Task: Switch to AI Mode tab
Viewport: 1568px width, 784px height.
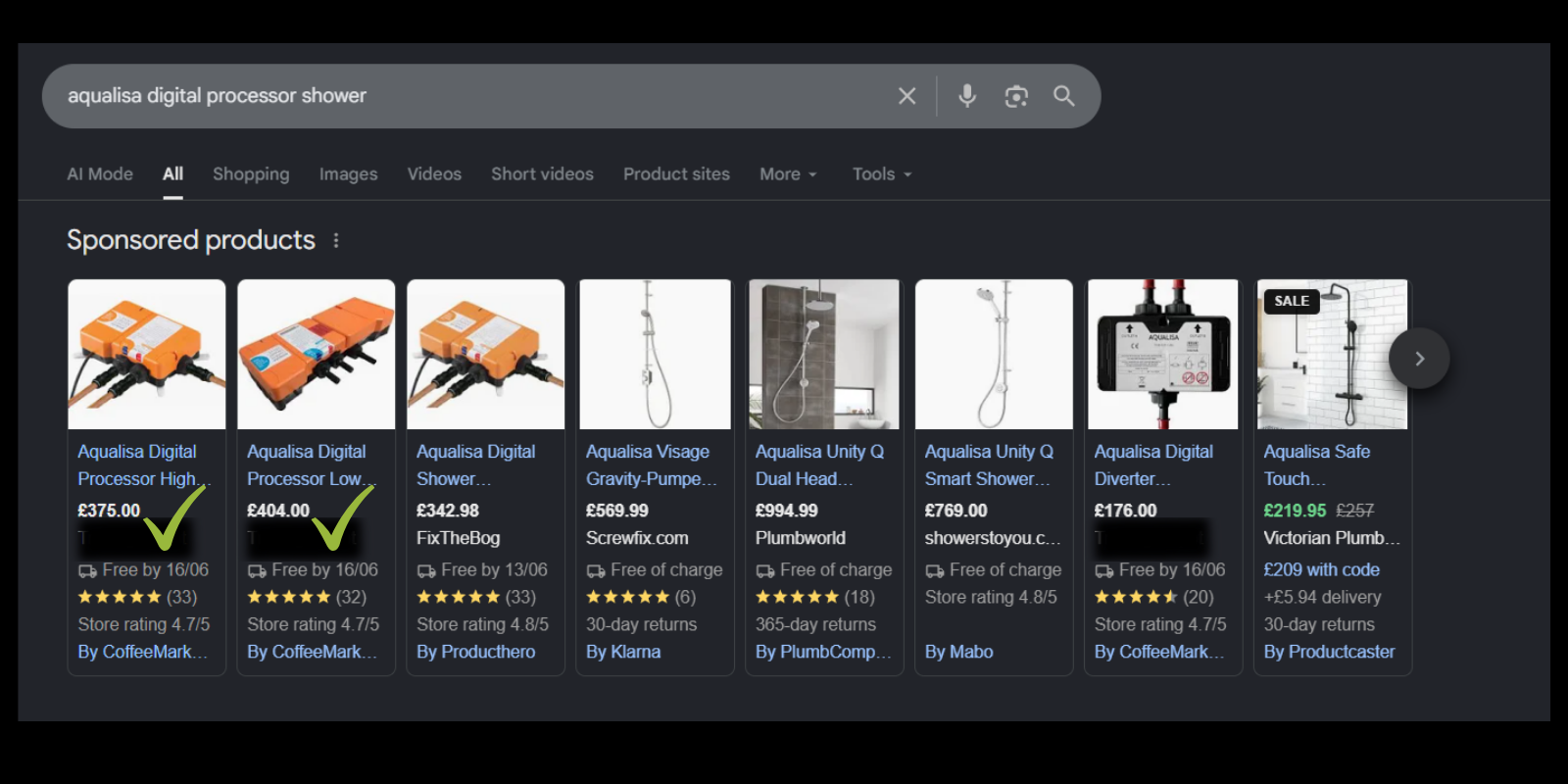Action: click(x=100, y=174)
